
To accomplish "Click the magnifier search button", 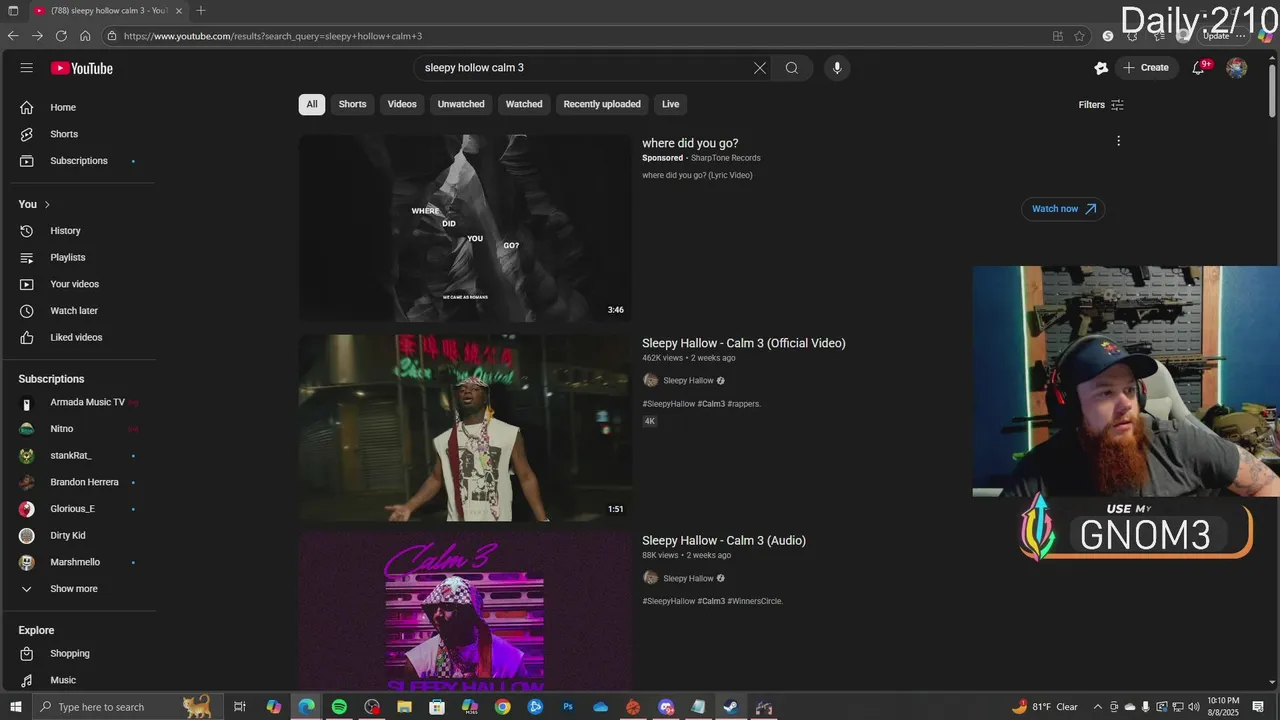I will pyautogui.click(x=792, y=68).
